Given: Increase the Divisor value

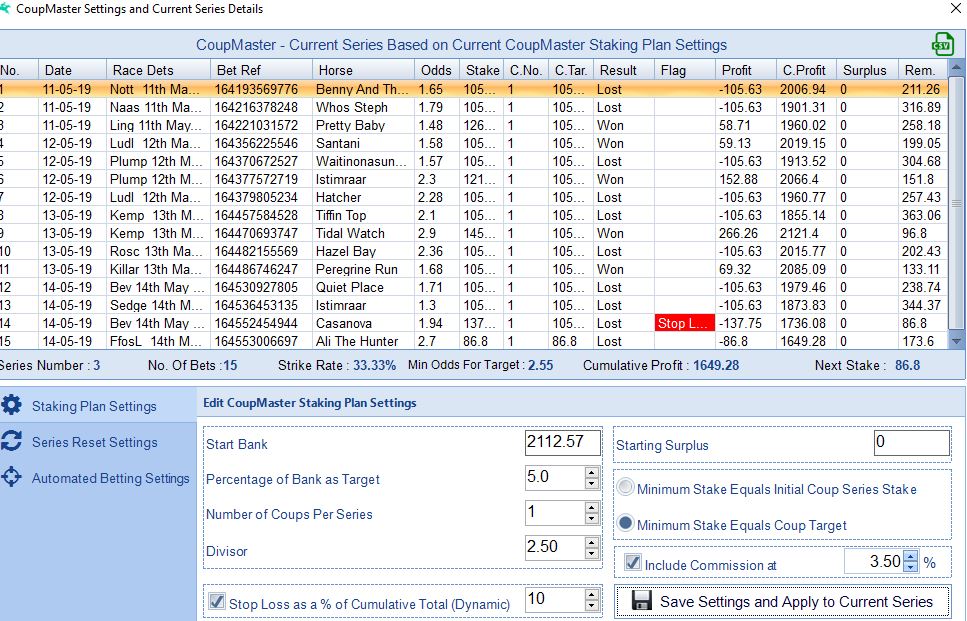Looking at the screenshot, I should 591,542.
